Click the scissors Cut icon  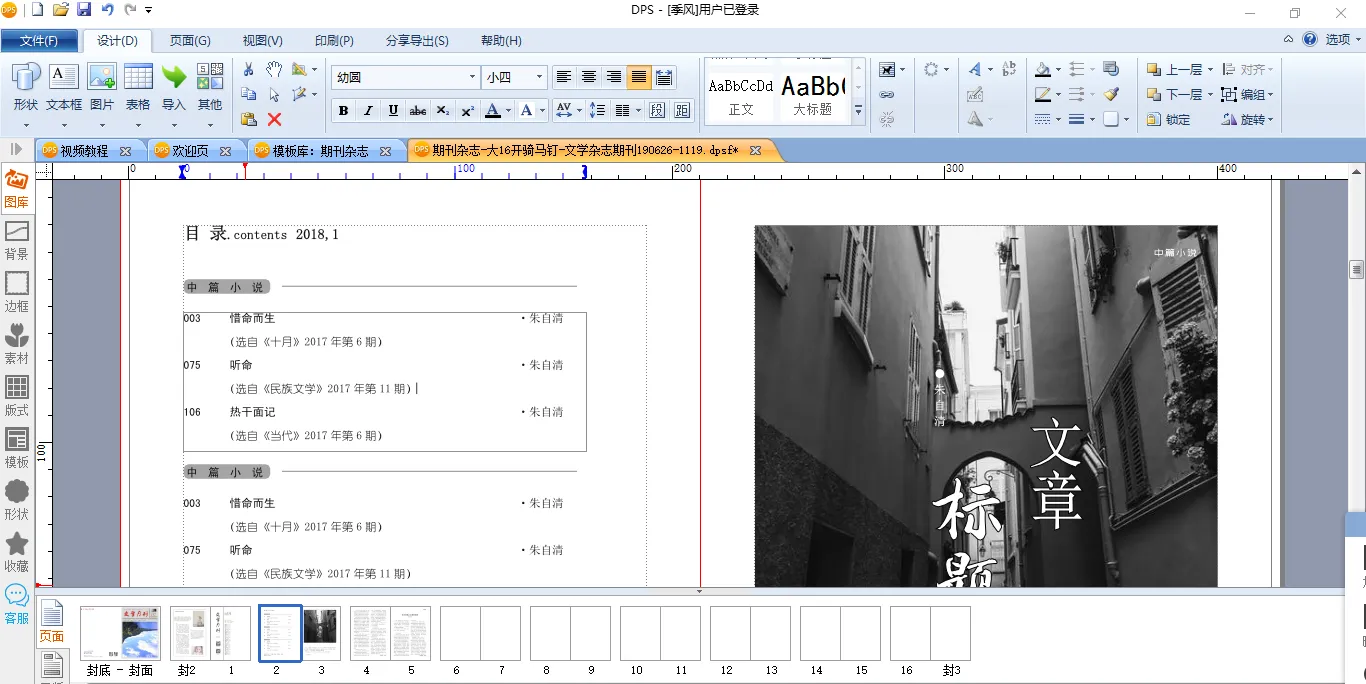coord(249,69)
